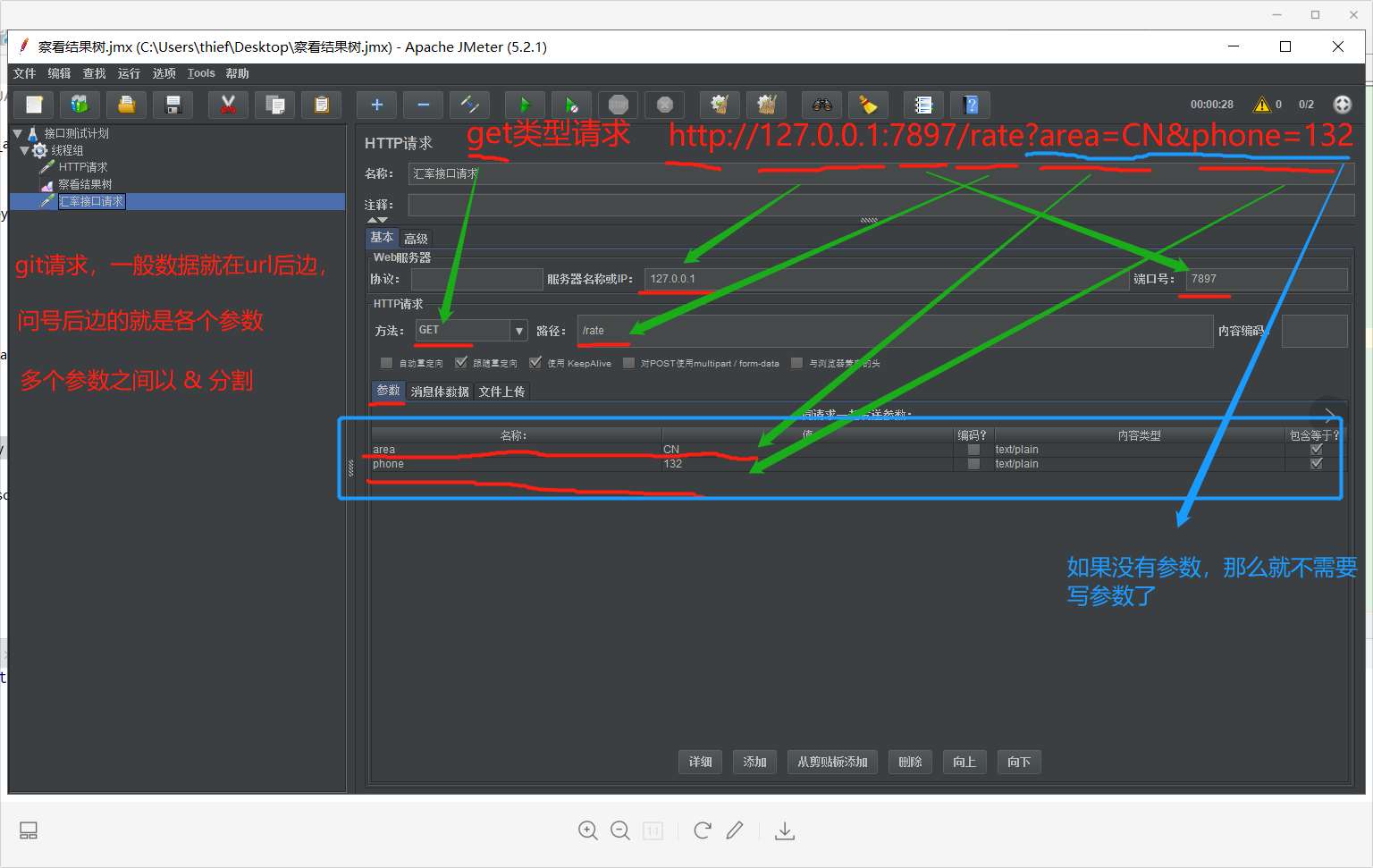The width and height of the screenshot is (1373, 868).
Task: Edit image with the pencil icon
Action: 735,830
